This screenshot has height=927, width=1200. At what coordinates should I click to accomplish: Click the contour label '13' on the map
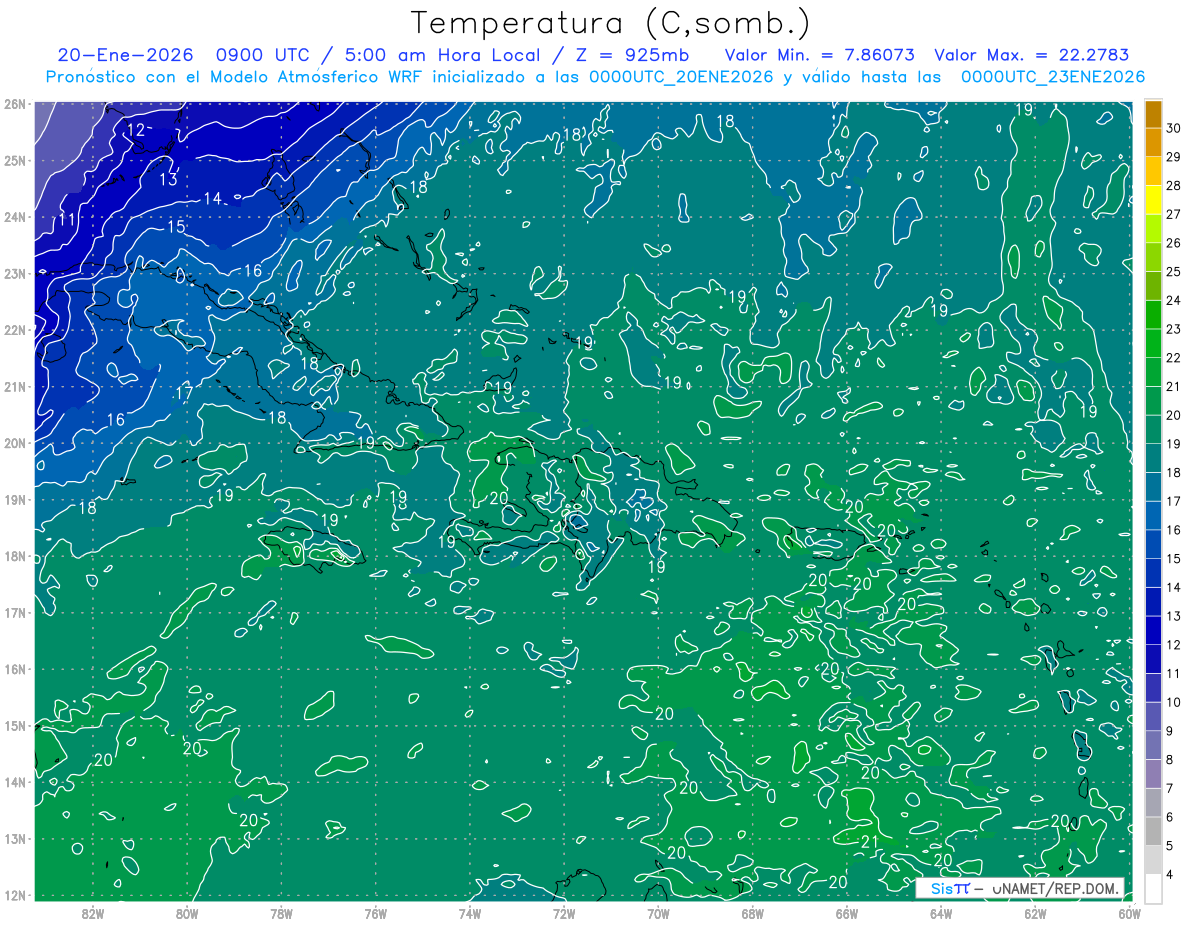tap(169, 180)
